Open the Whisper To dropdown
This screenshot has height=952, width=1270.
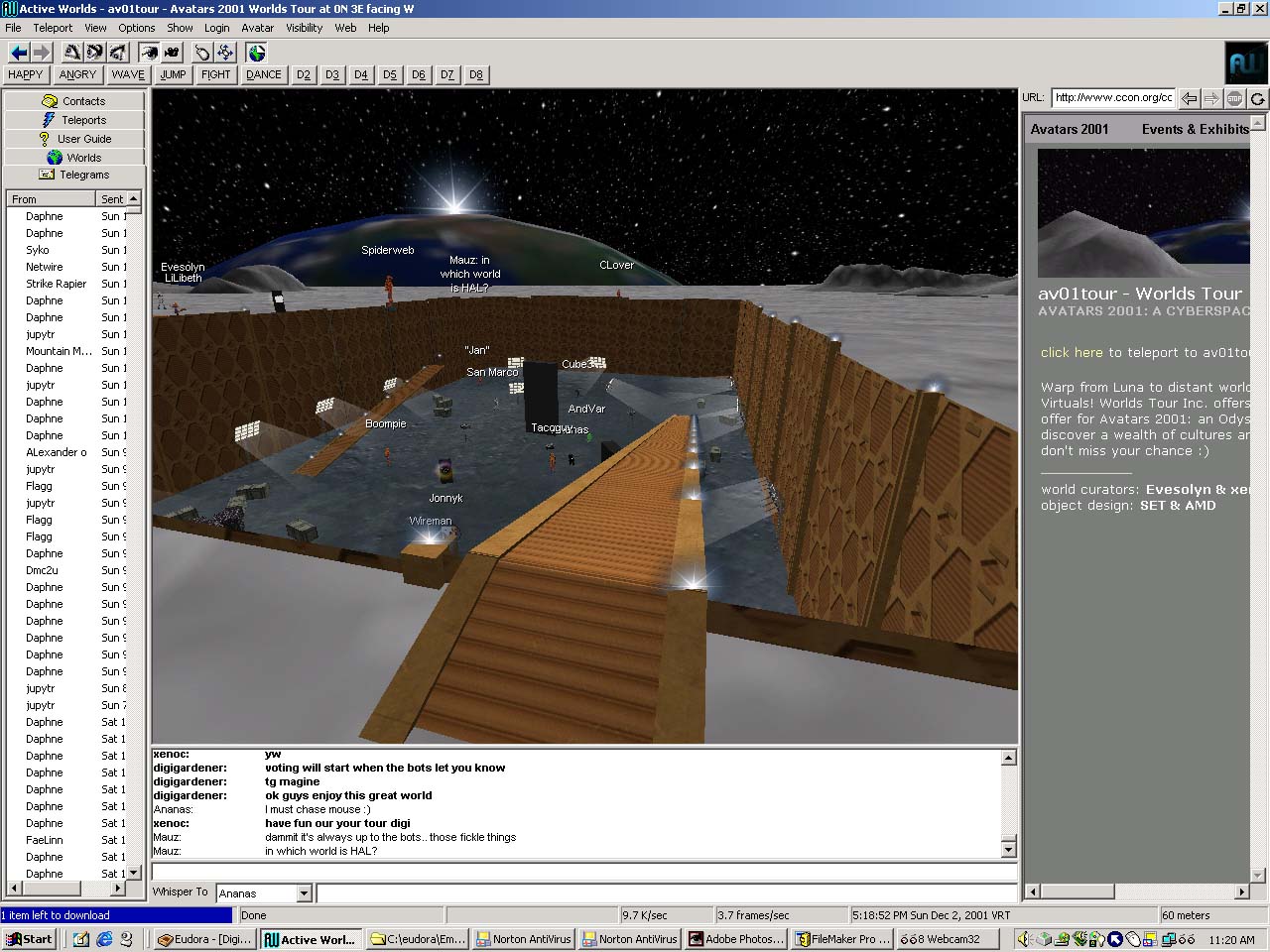point(304,893)
